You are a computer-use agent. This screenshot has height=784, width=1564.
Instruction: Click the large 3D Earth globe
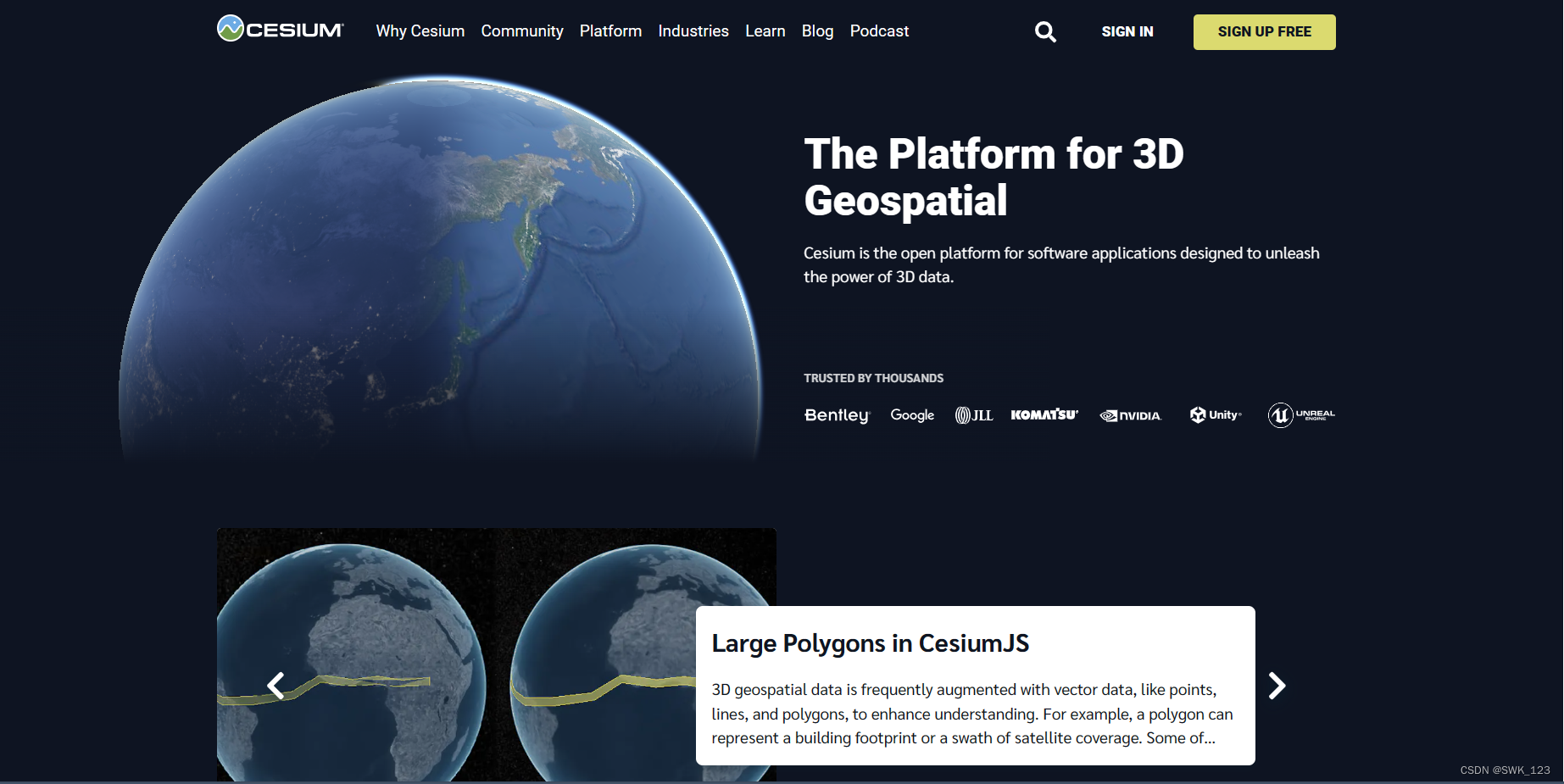[441, 270]
